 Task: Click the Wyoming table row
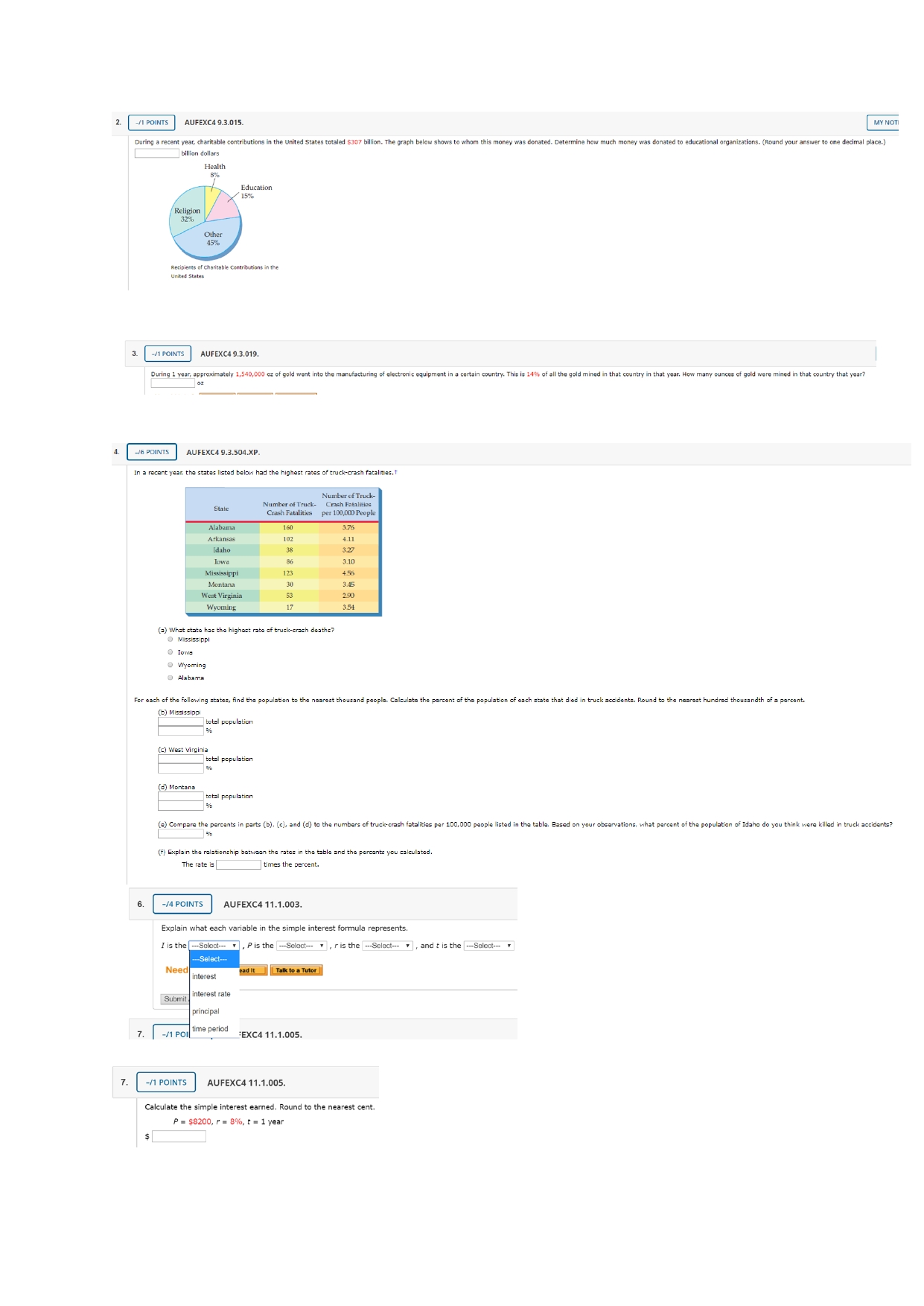pos(282,608)
